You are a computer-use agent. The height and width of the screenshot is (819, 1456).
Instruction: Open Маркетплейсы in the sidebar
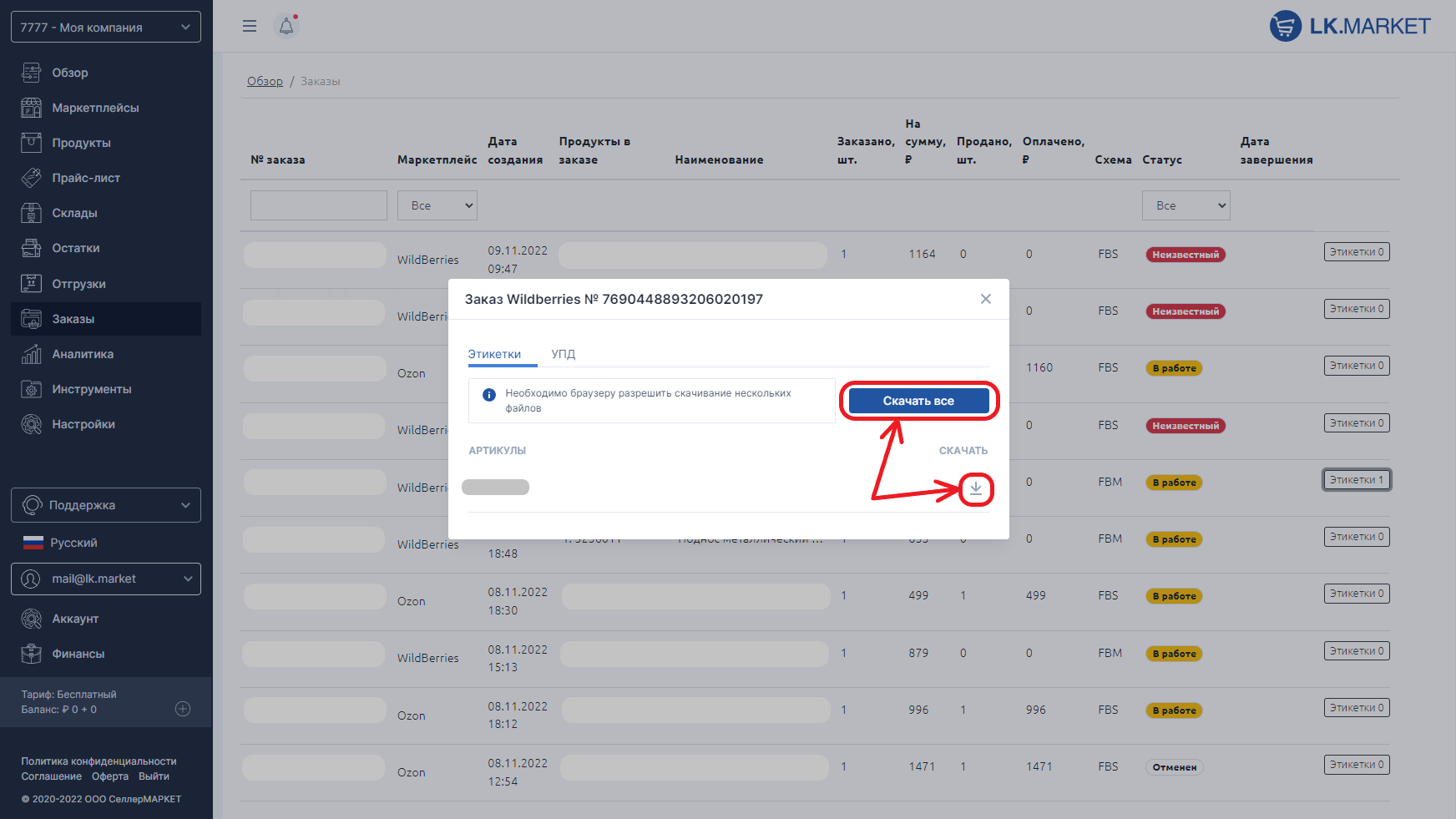(95, 108)
